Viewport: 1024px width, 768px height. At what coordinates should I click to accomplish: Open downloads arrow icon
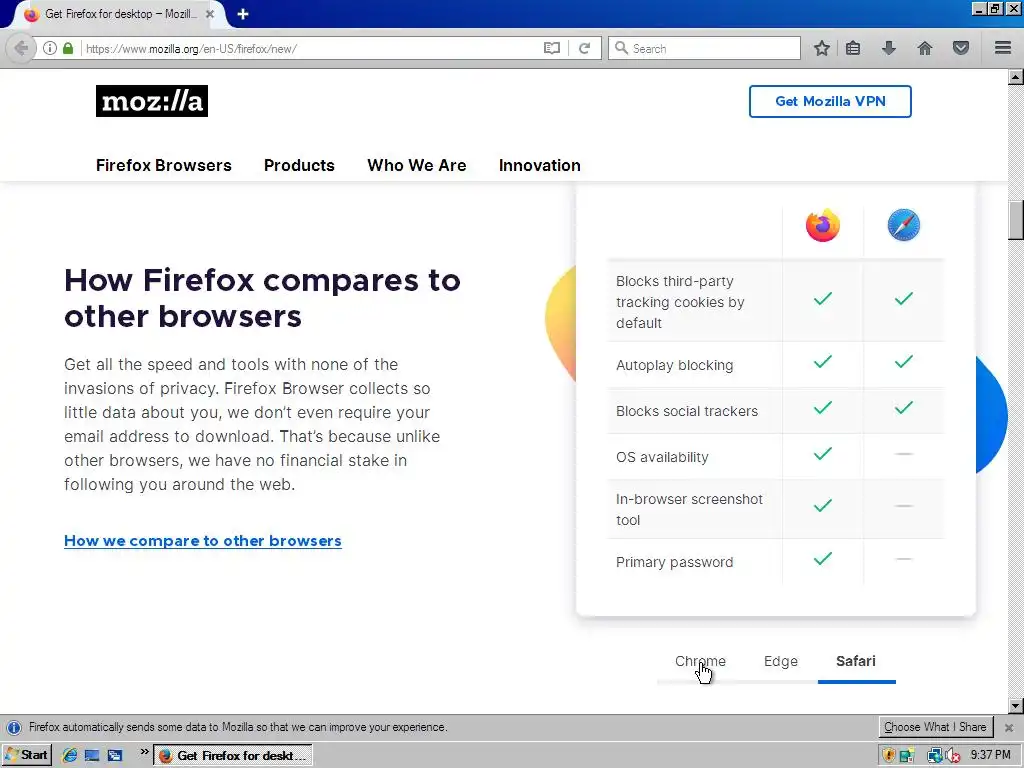pos(889,48)
